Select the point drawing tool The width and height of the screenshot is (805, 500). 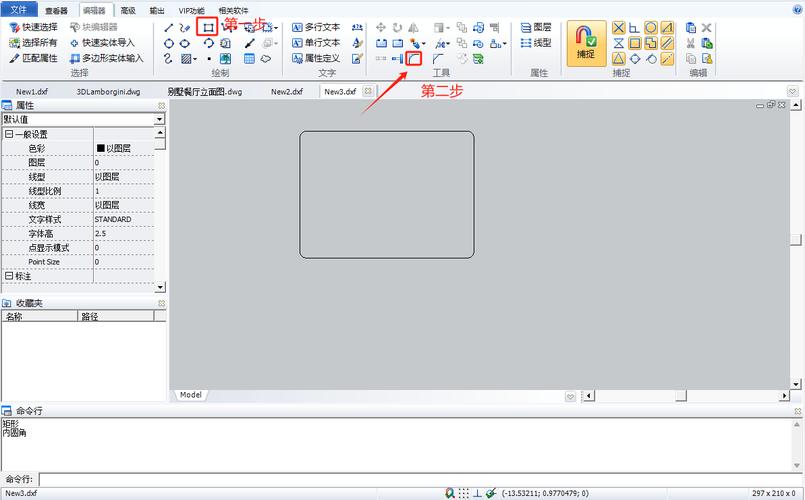coord(208,59)
